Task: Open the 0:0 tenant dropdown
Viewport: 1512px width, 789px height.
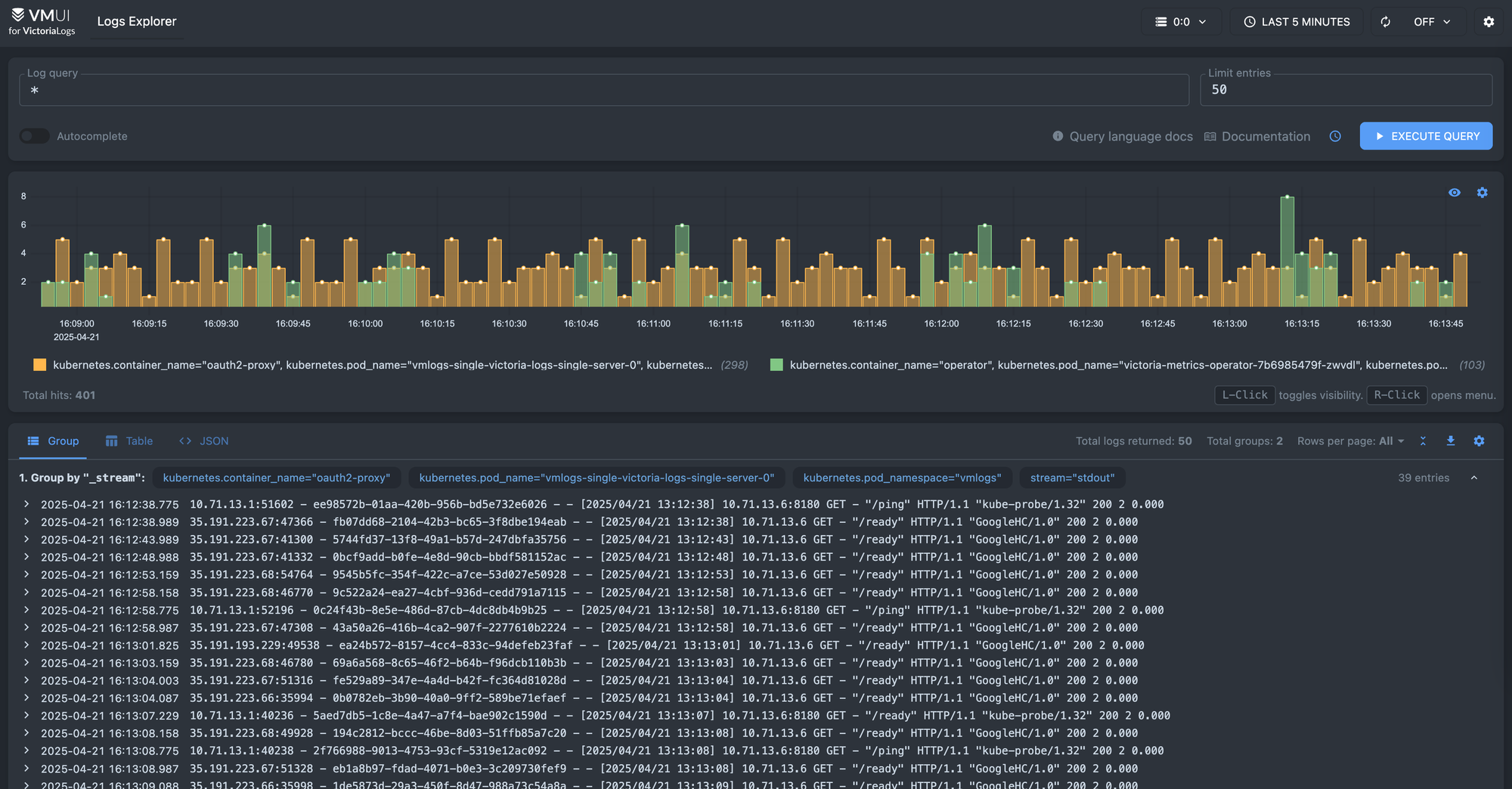Action: point(1181,22)
